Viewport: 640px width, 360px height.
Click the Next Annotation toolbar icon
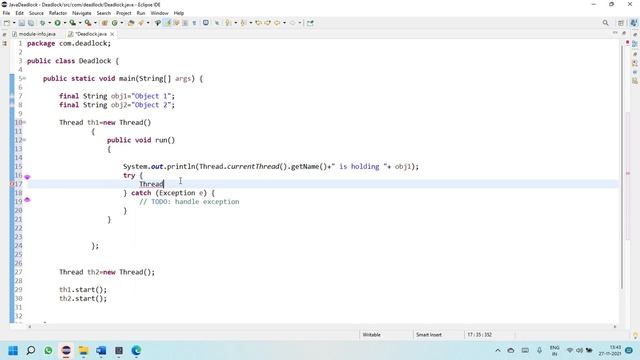[x=228, y=23]
